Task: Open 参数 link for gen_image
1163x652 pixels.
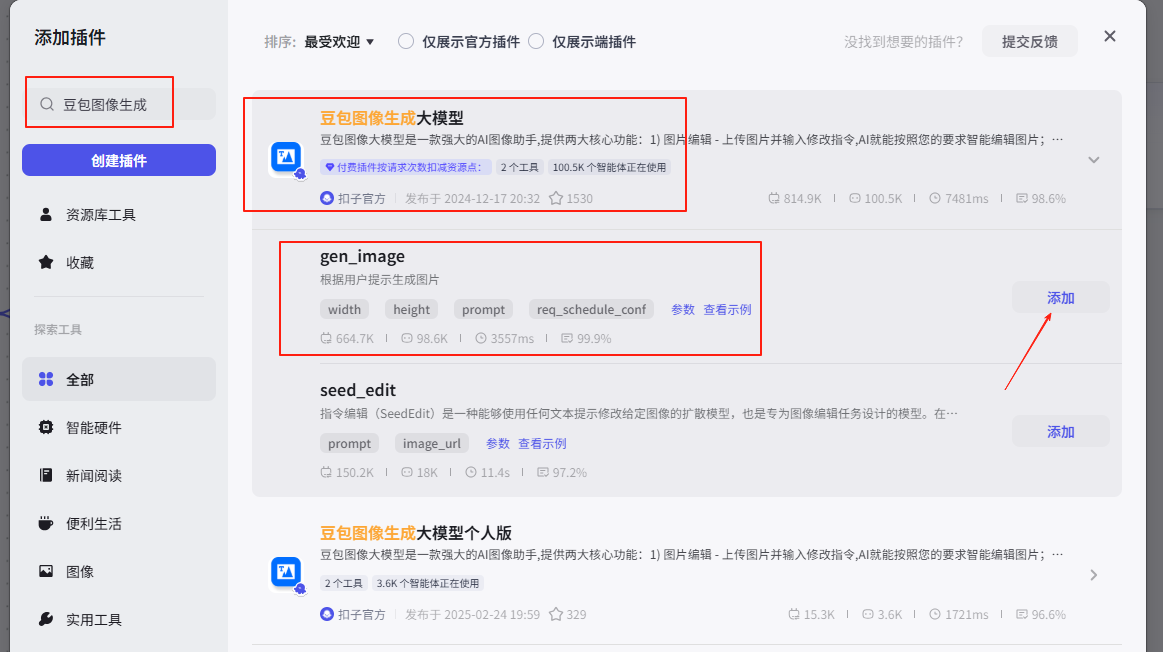Action: click(683, 309)
